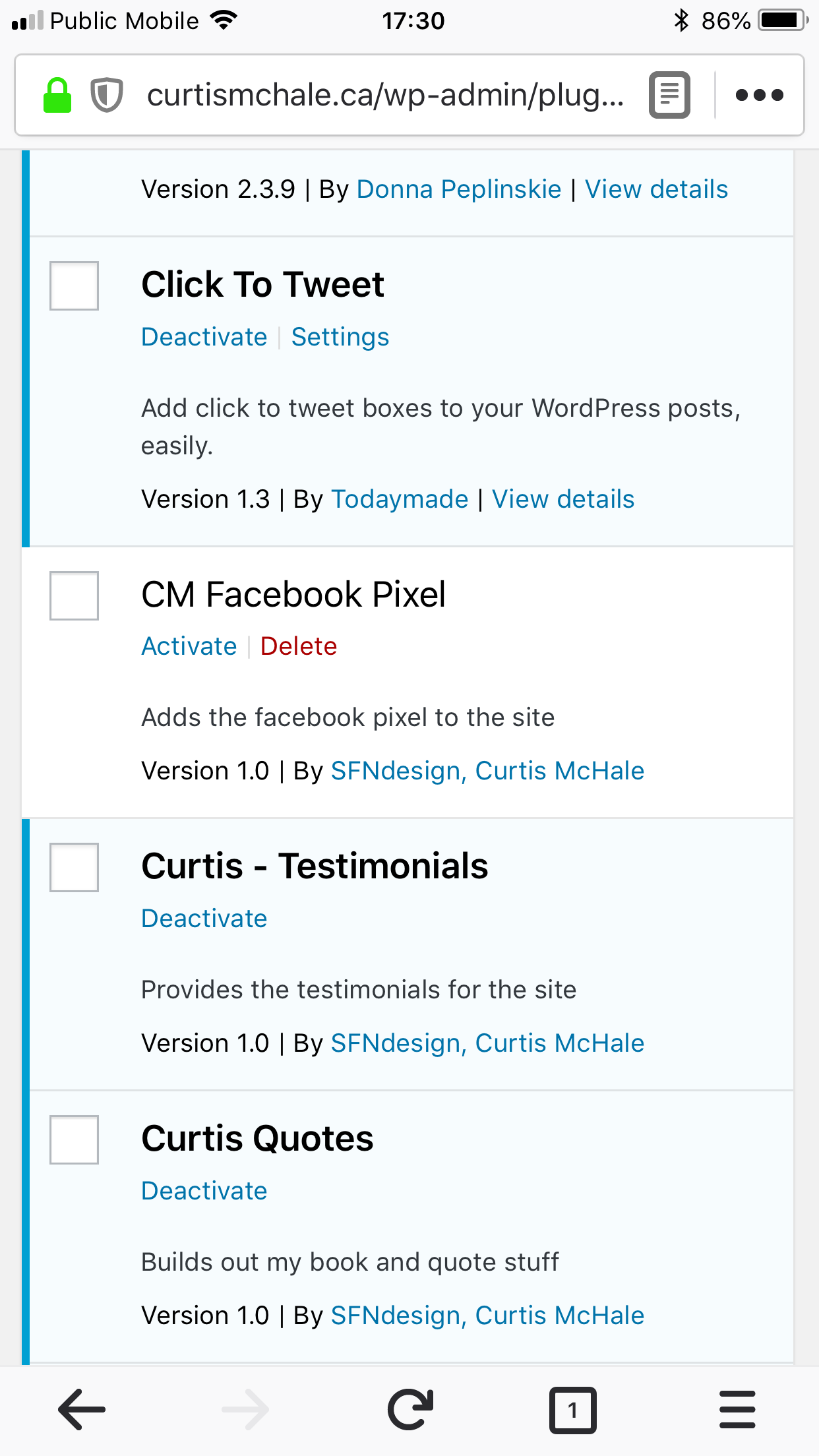
Task: Open the three-dot page actions menu
Action: coord(759,96)
